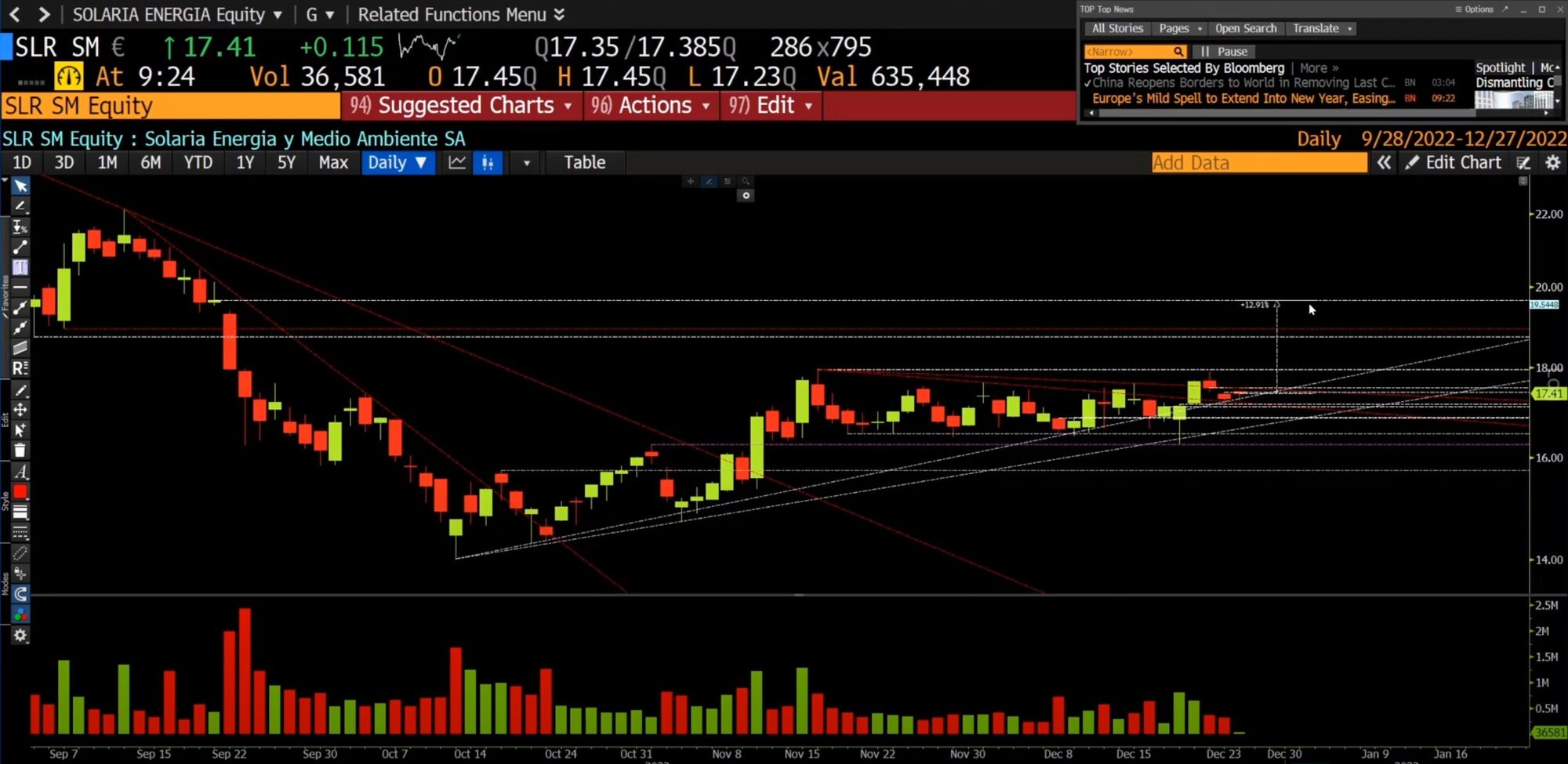
Task: Open Europe's Mild Spell headline
Action: pyautogui.click(x=1243, y=98)
